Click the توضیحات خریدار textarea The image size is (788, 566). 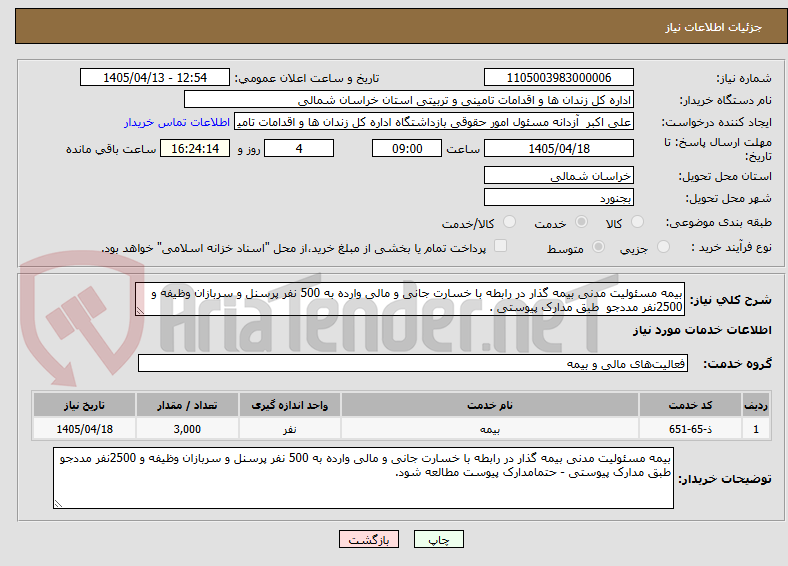(x=363, y=478)
